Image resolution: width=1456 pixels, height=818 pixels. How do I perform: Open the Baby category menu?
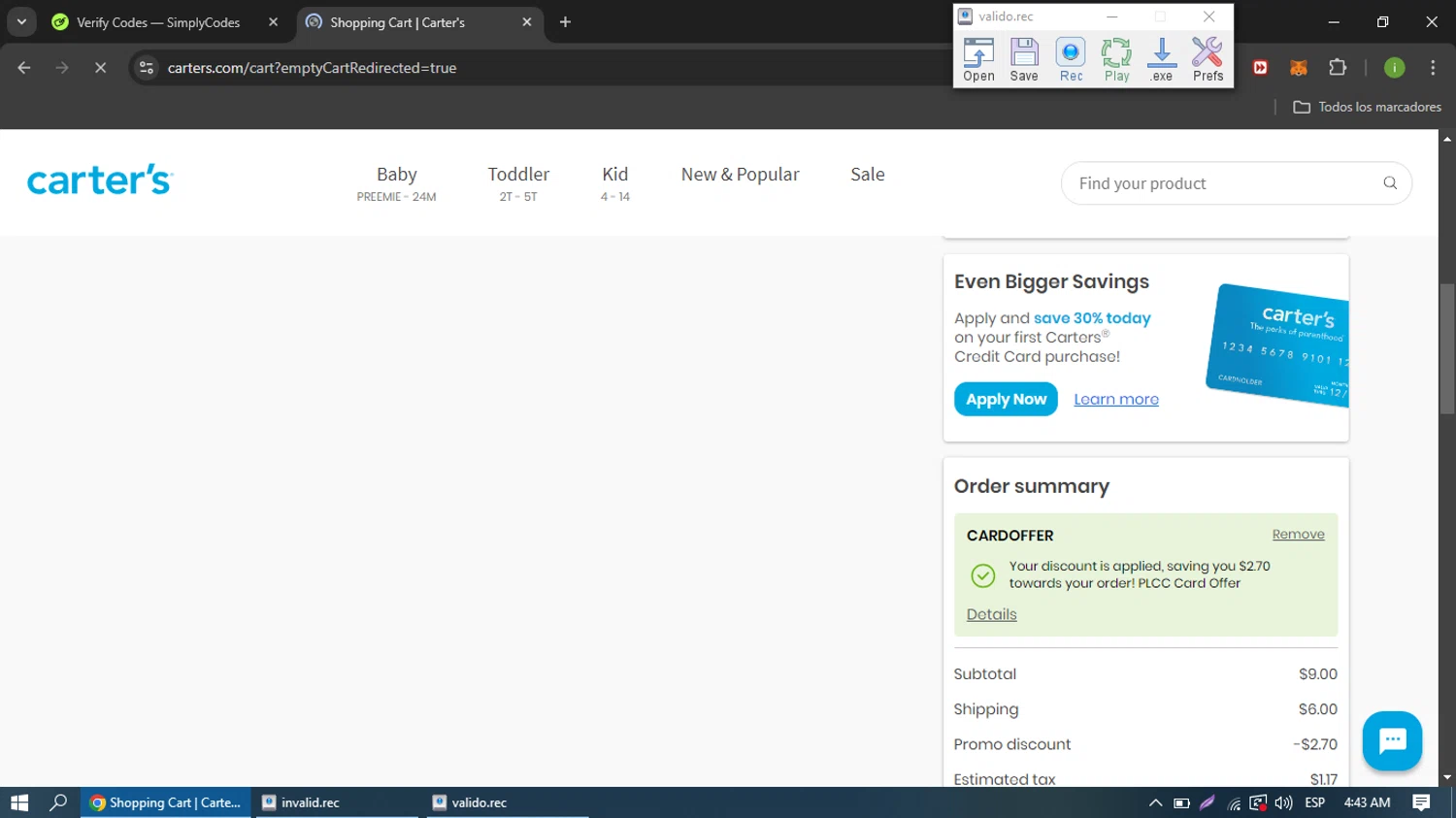pos(396,182)
